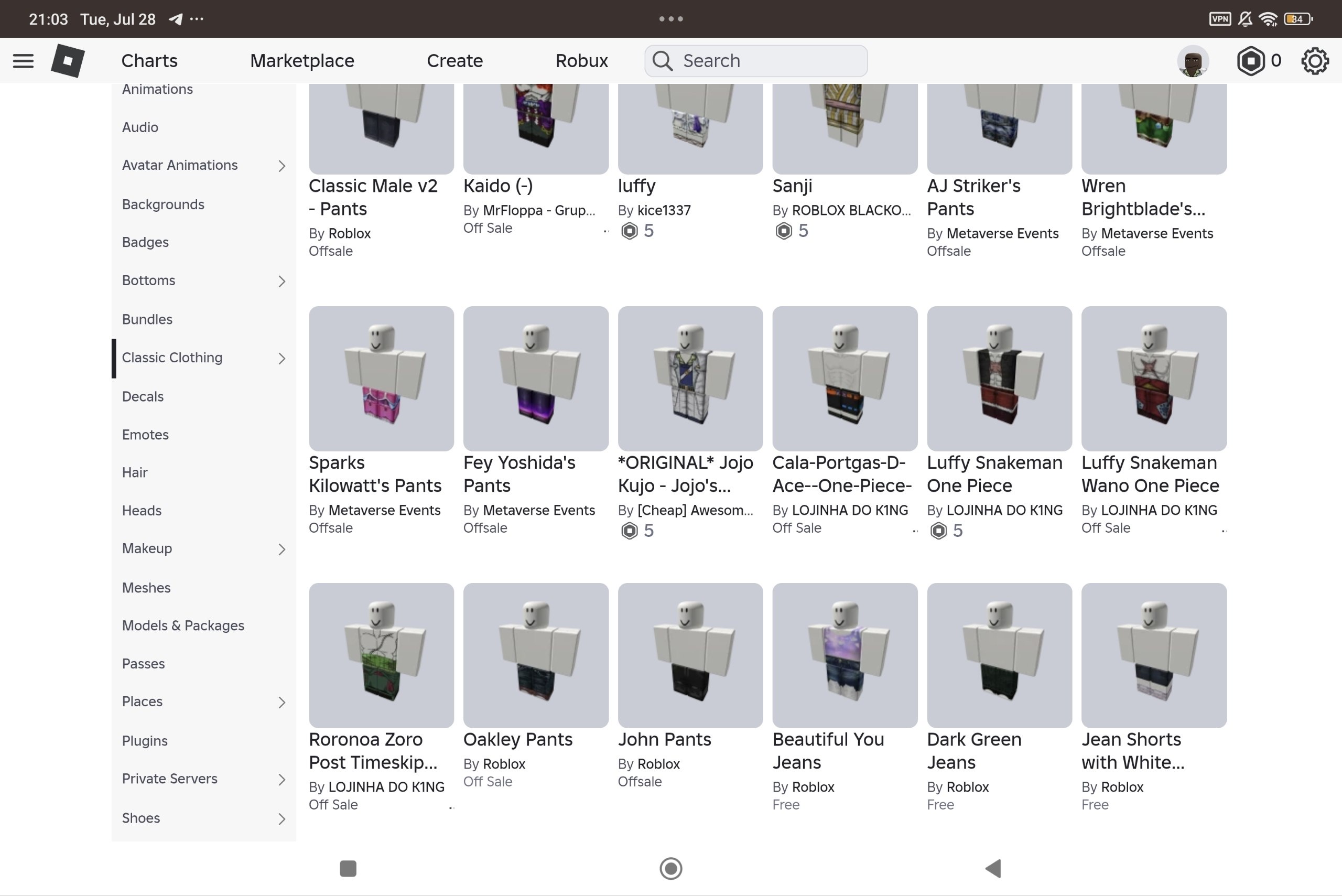Viewport: 1342px width, 896px height.
Task: Select Decals category
Action: pyautogui.click(x=143, y=396)
